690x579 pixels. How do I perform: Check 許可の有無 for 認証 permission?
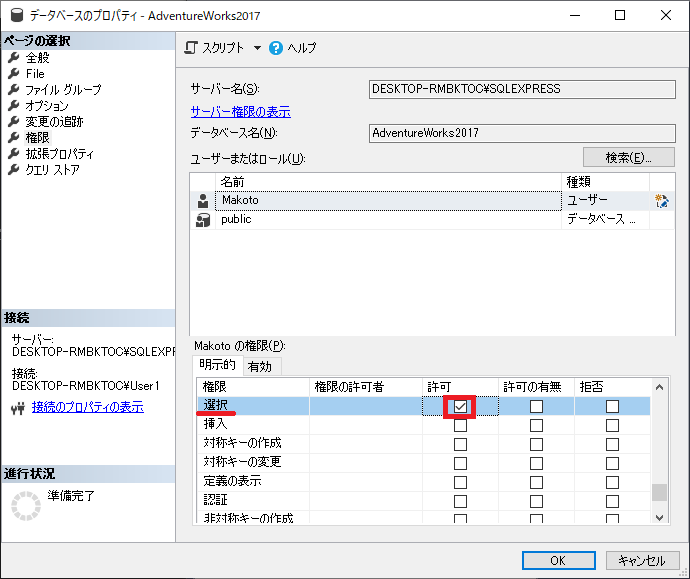pos(536,501)
